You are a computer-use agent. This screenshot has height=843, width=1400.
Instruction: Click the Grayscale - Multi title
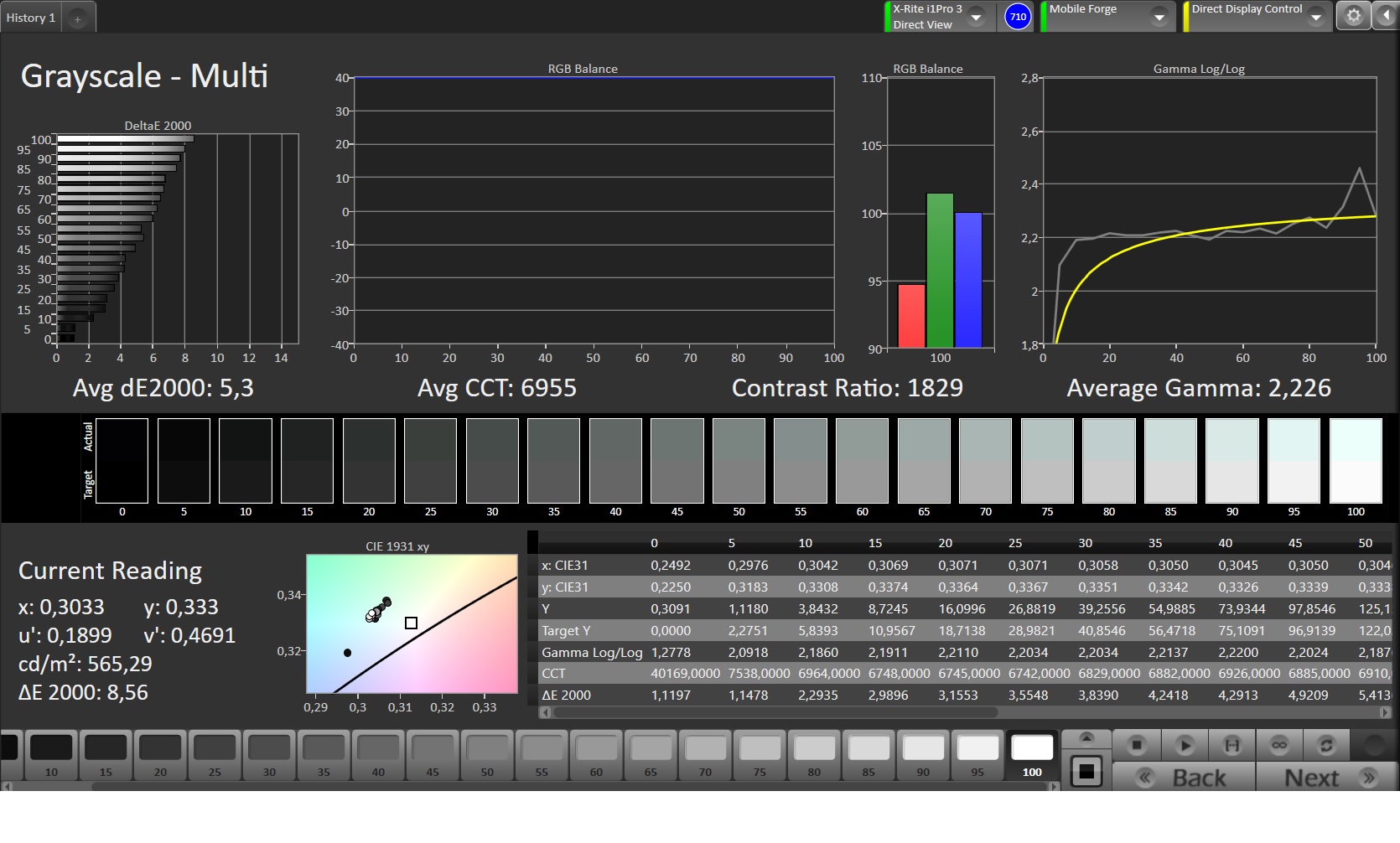coord(144,76)
